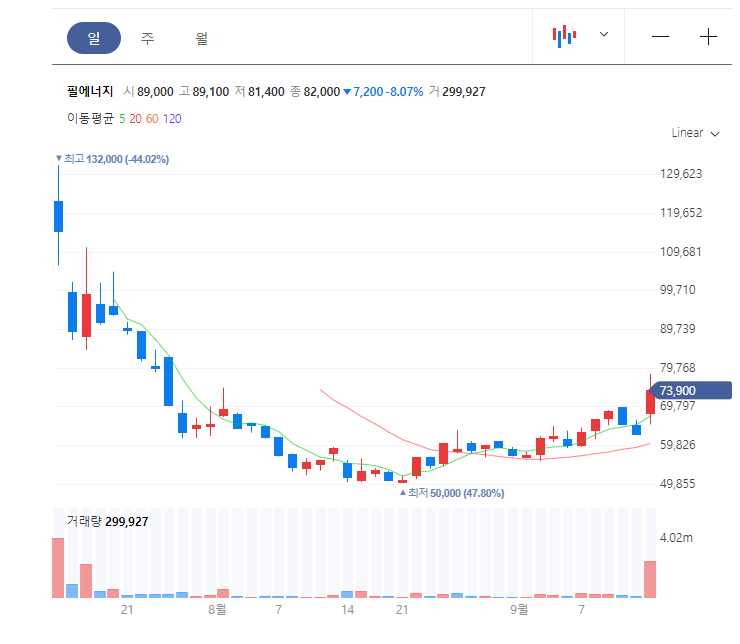Click the 59,826 price axis label
Viewport: 740px width, 644px height.
[678, 445]
